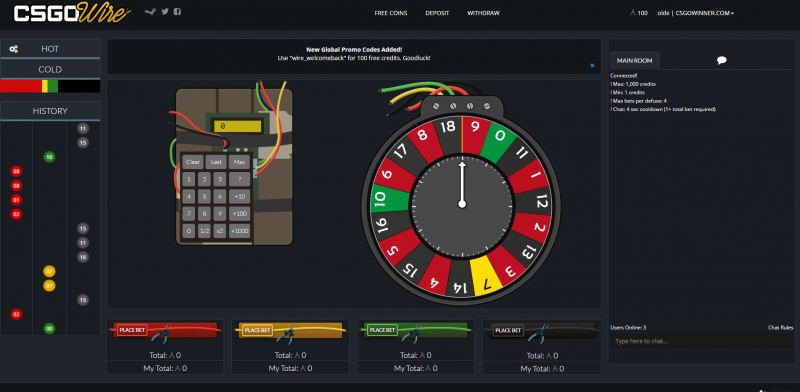Place bet on the yellow wire
The image size is (800, 392).
pos(257,330)
